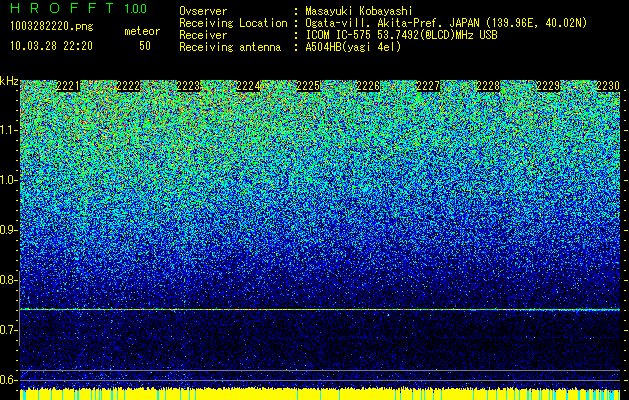
Task: Click the 2226 time marker
Action: coord(368,86)
